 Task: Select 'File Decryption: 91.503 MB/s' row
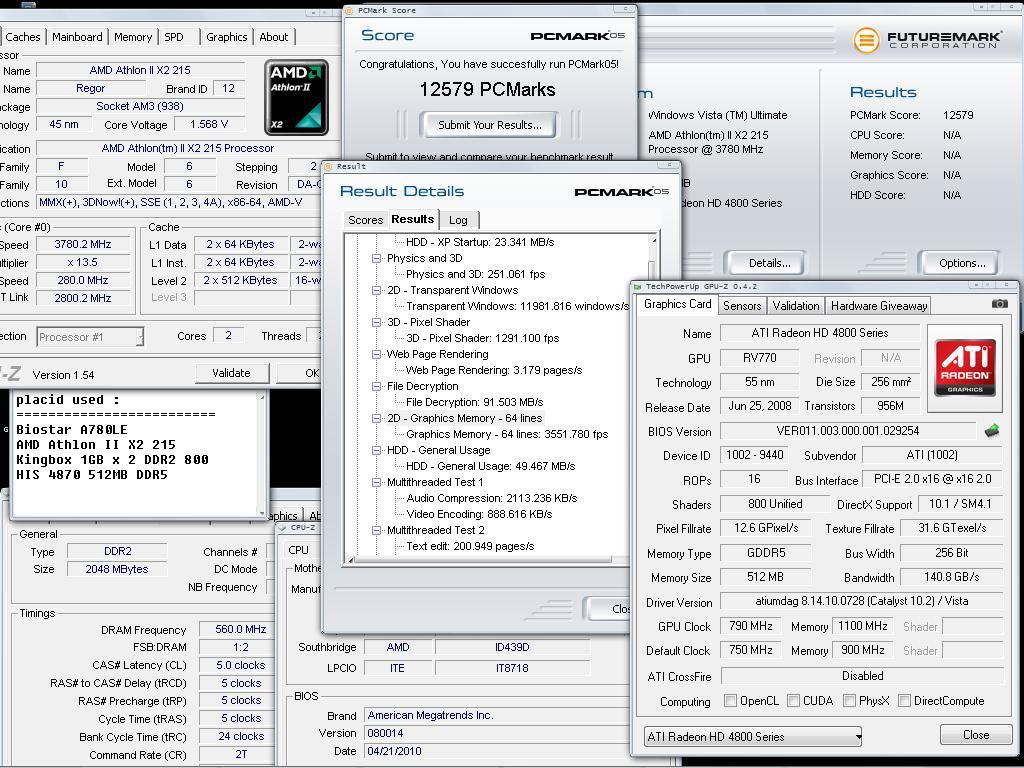[475, 402]
